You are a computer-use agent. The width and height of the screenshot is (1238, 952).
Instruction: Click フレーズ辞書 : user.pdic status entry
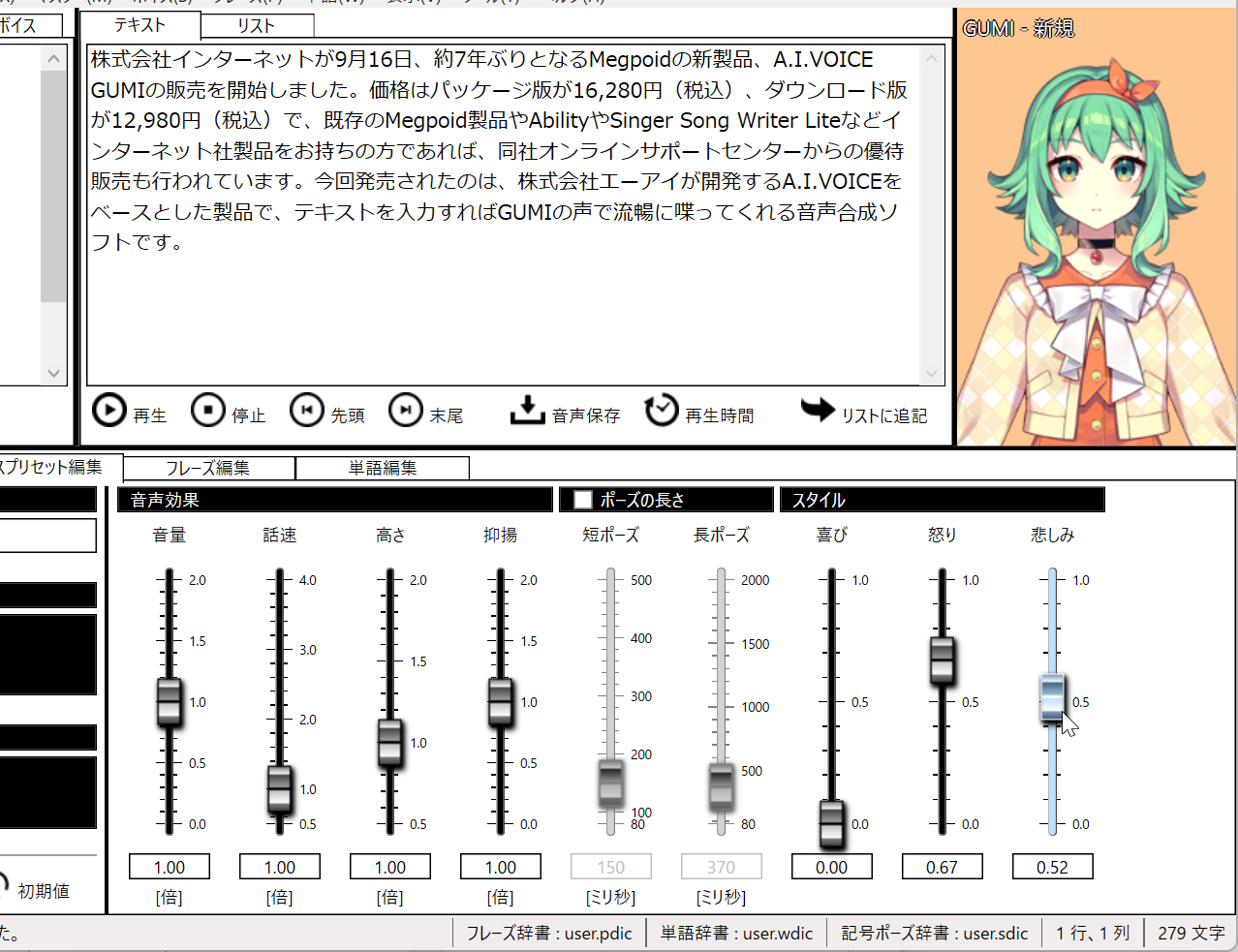549,933
